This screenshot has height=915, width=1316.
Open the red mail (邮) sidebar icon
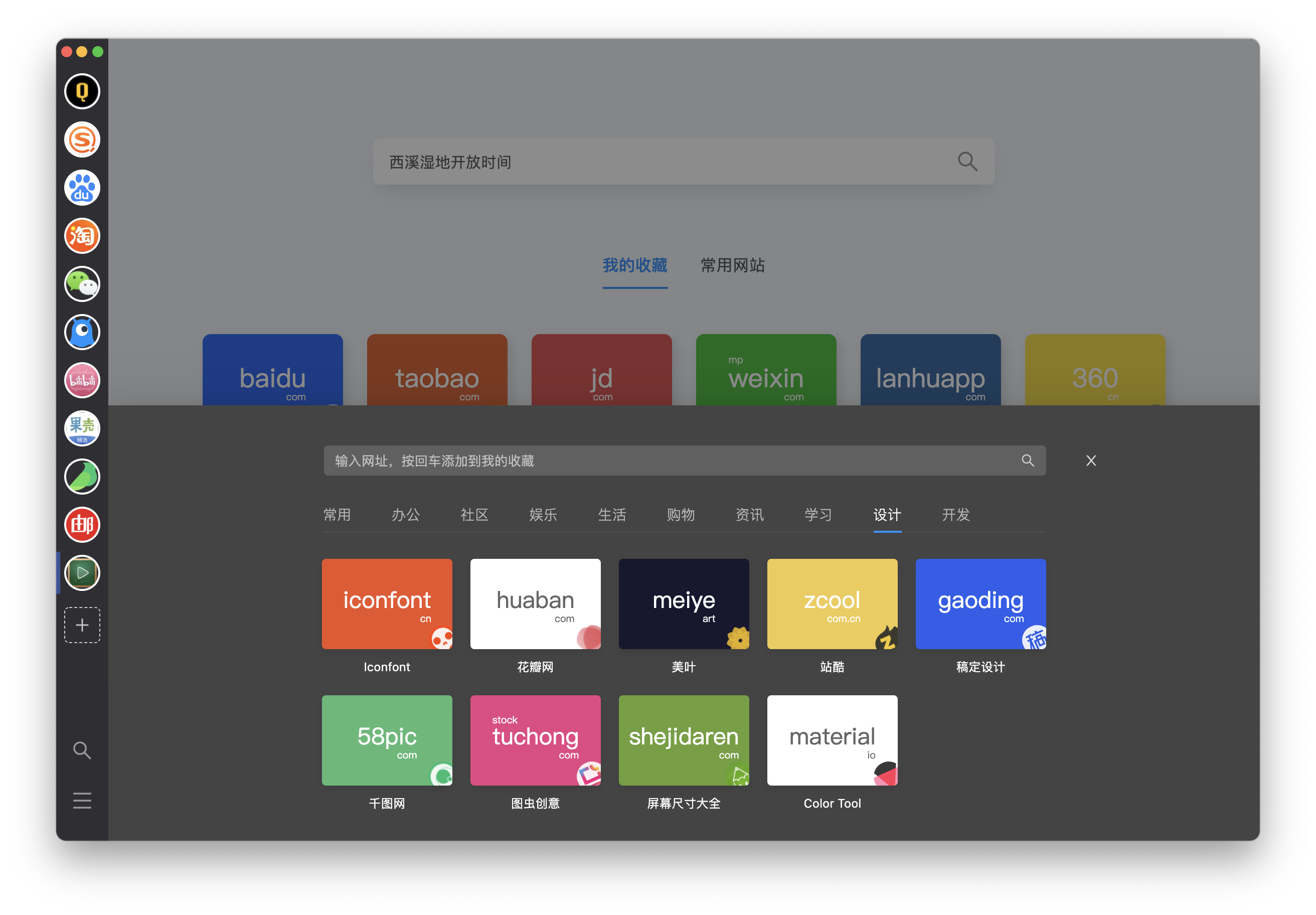[x=82, y=525]
